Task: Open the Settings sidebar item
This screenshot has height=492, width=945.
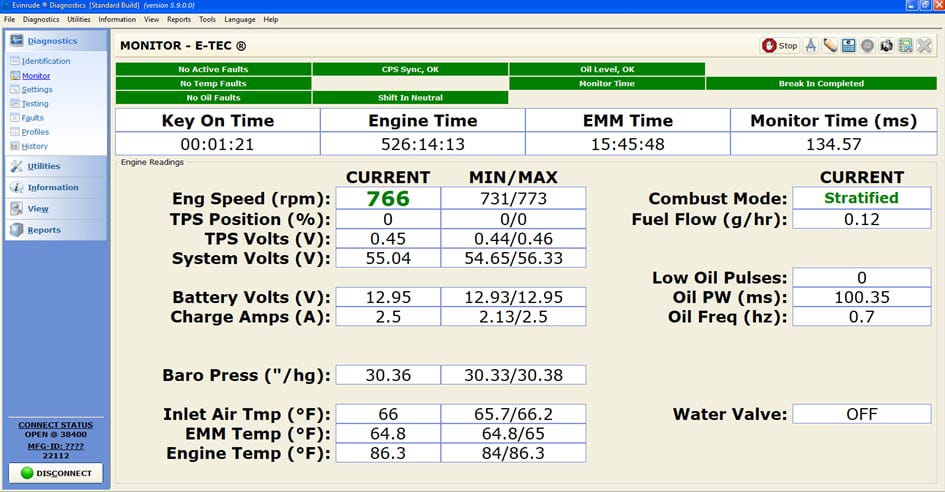Action: tap(37, 89)
